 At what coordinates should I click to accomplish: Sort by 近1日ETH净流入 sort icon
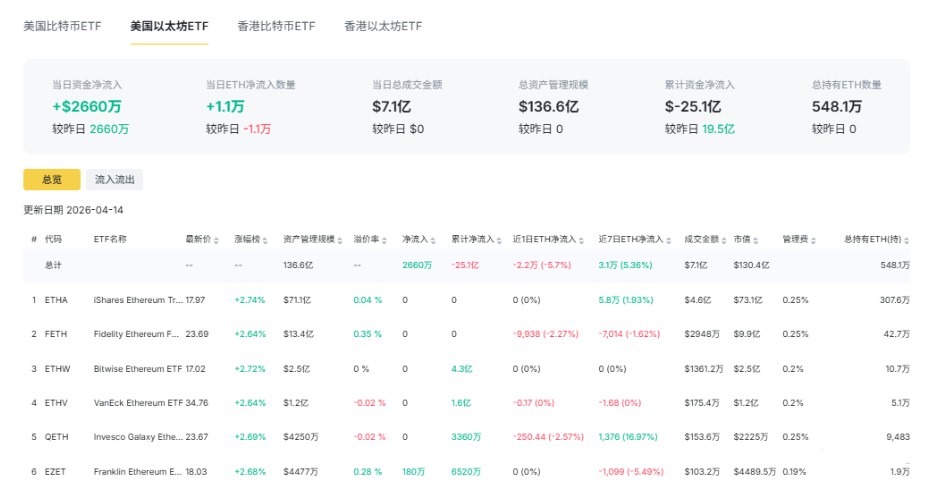(582, 240)
